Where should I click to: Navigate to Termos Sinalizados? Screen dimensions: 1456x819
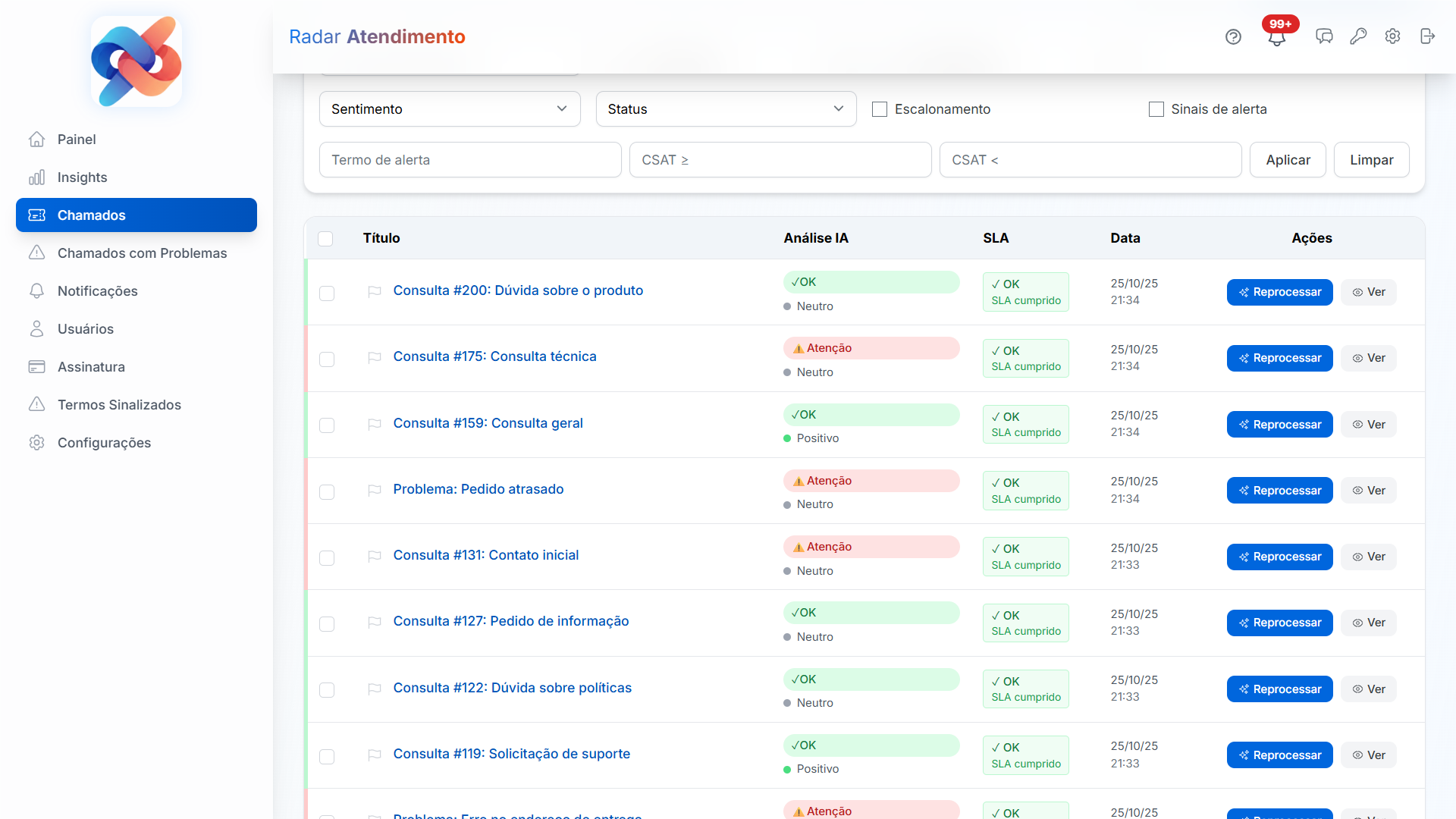pyautogui.click(x=119, y=404)
